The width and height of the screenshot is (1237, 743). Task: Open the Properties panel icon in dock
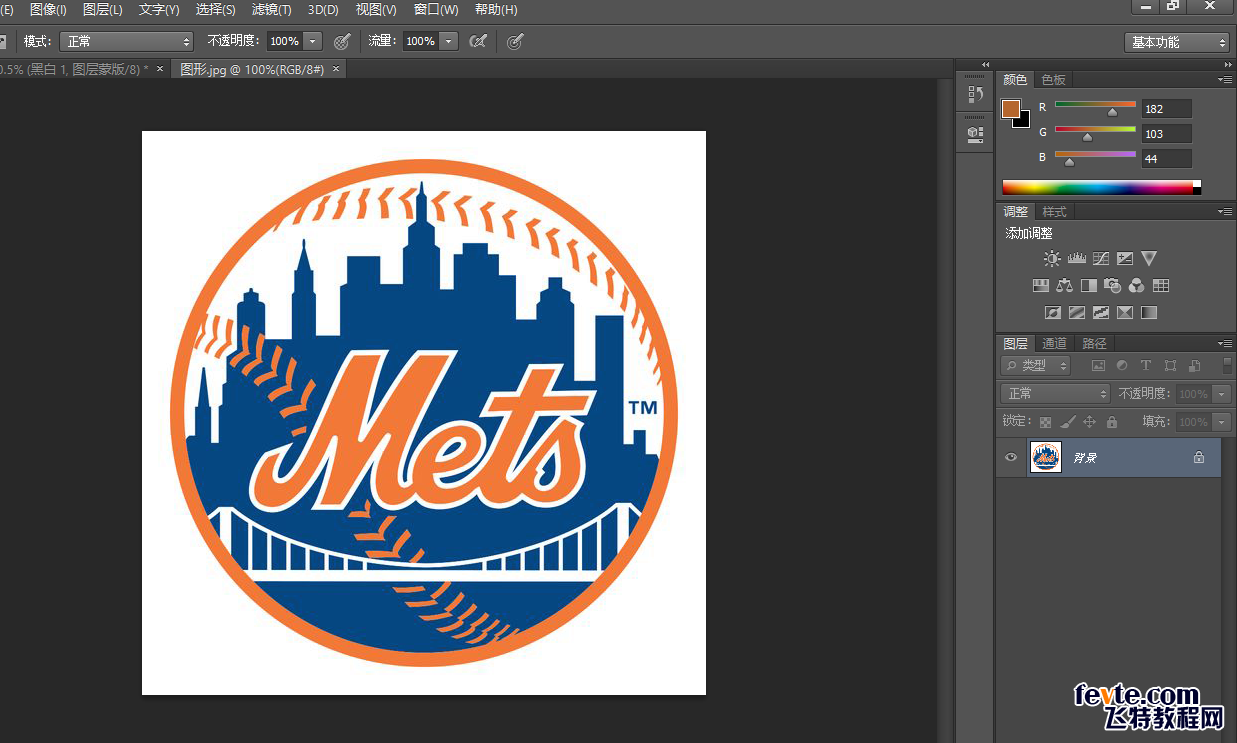pos(975,133)
